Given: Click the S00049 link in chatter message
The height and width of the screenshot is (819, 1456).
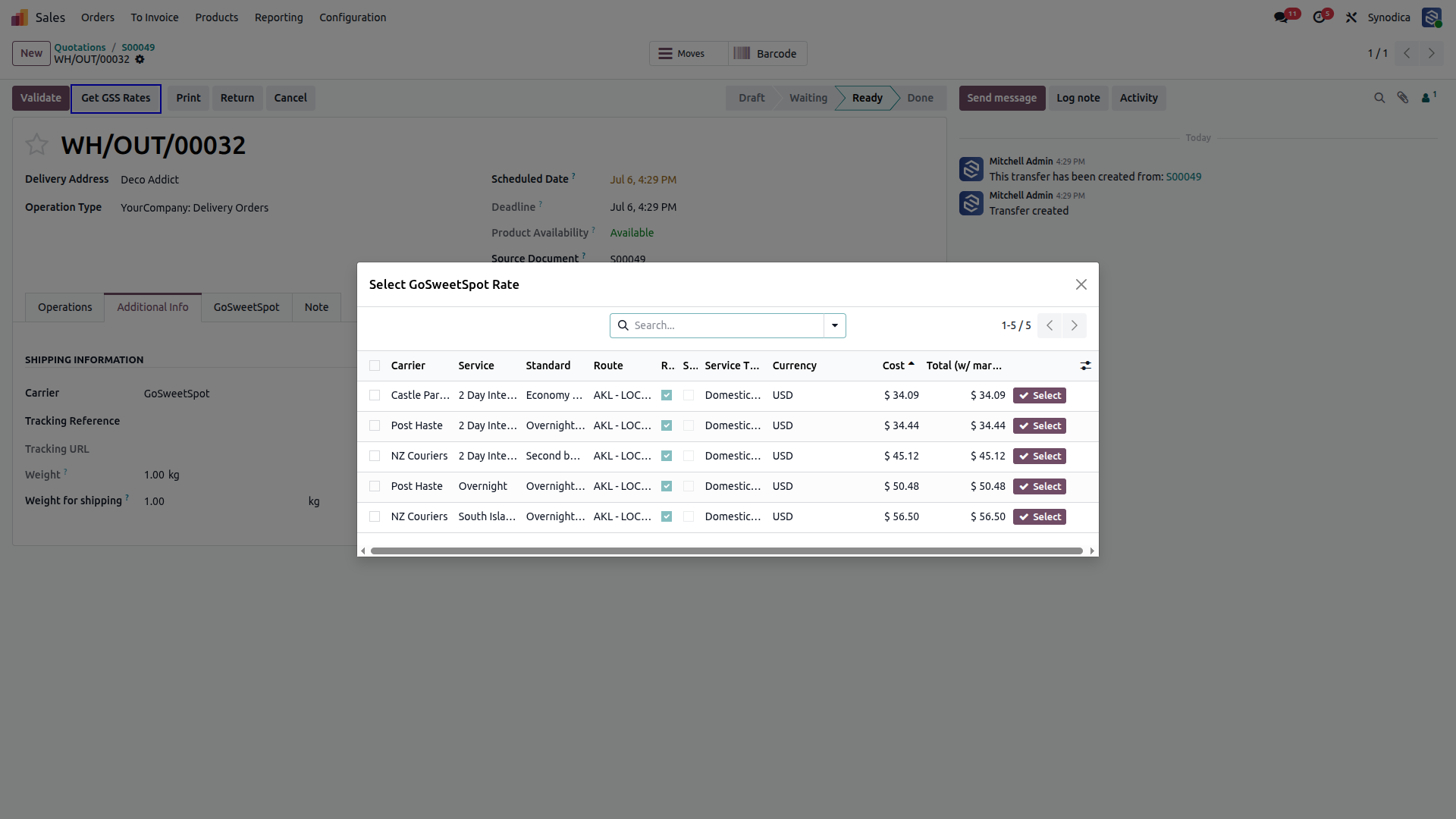Looking at the screenshot, I should [1183, 177].
